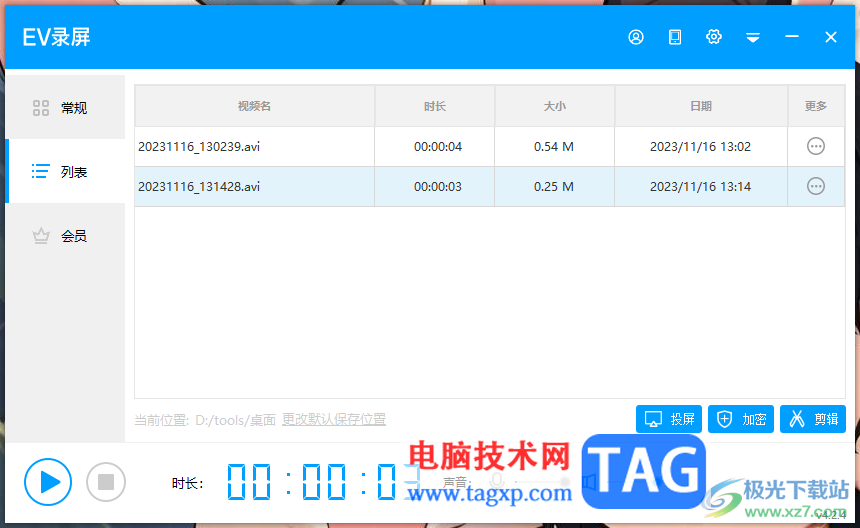860x528 pixels.
Task: Click the 更多 column header
Action: click(816, 106)
